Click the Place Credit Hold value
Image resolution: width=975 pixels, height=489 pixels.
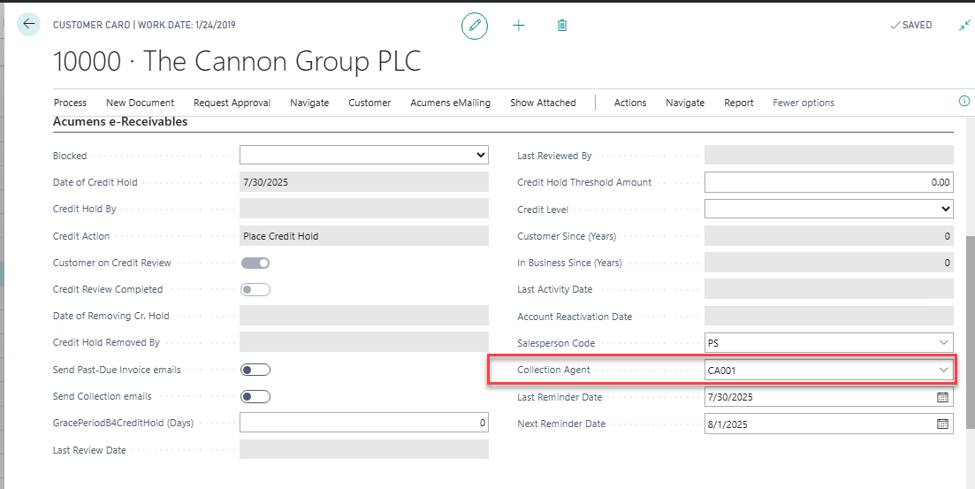point(364,236)
